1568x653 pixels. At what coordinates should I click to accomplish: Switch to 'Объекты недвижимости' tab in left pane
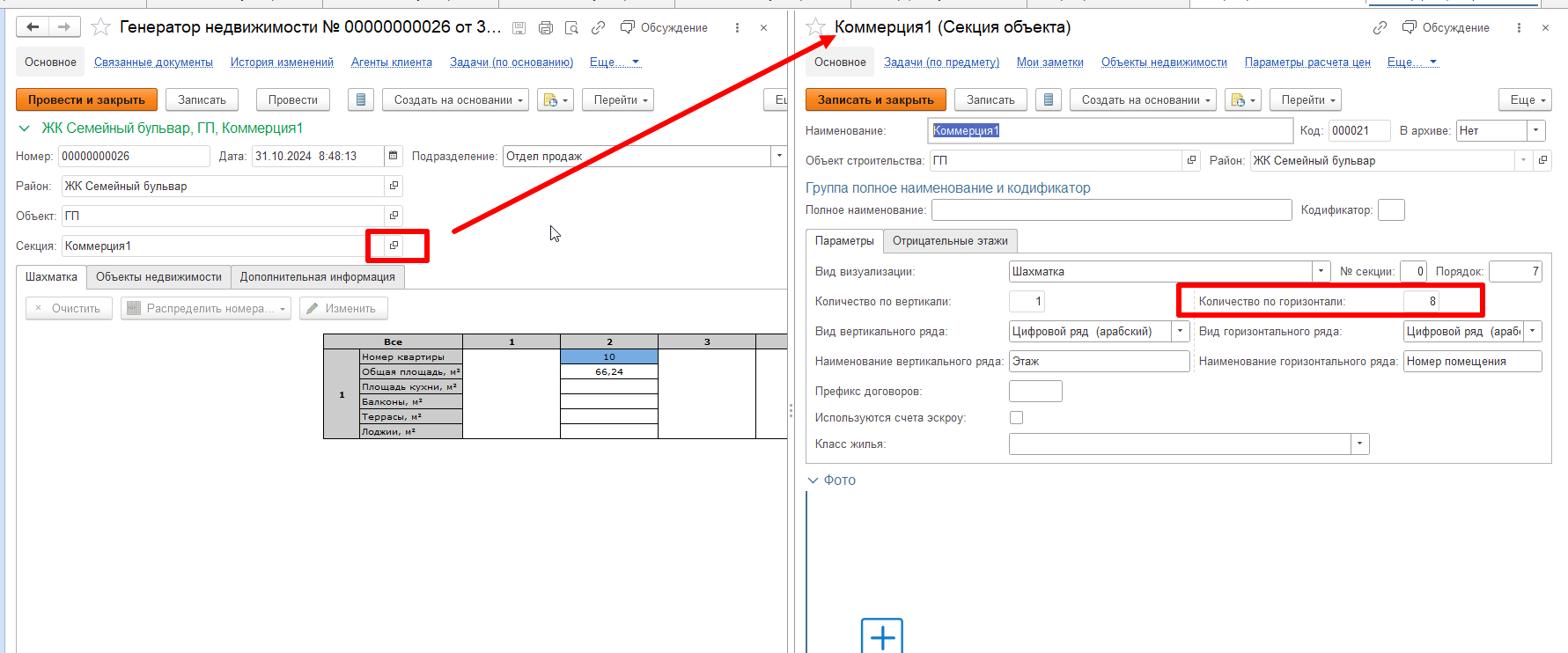coord(158,277)
